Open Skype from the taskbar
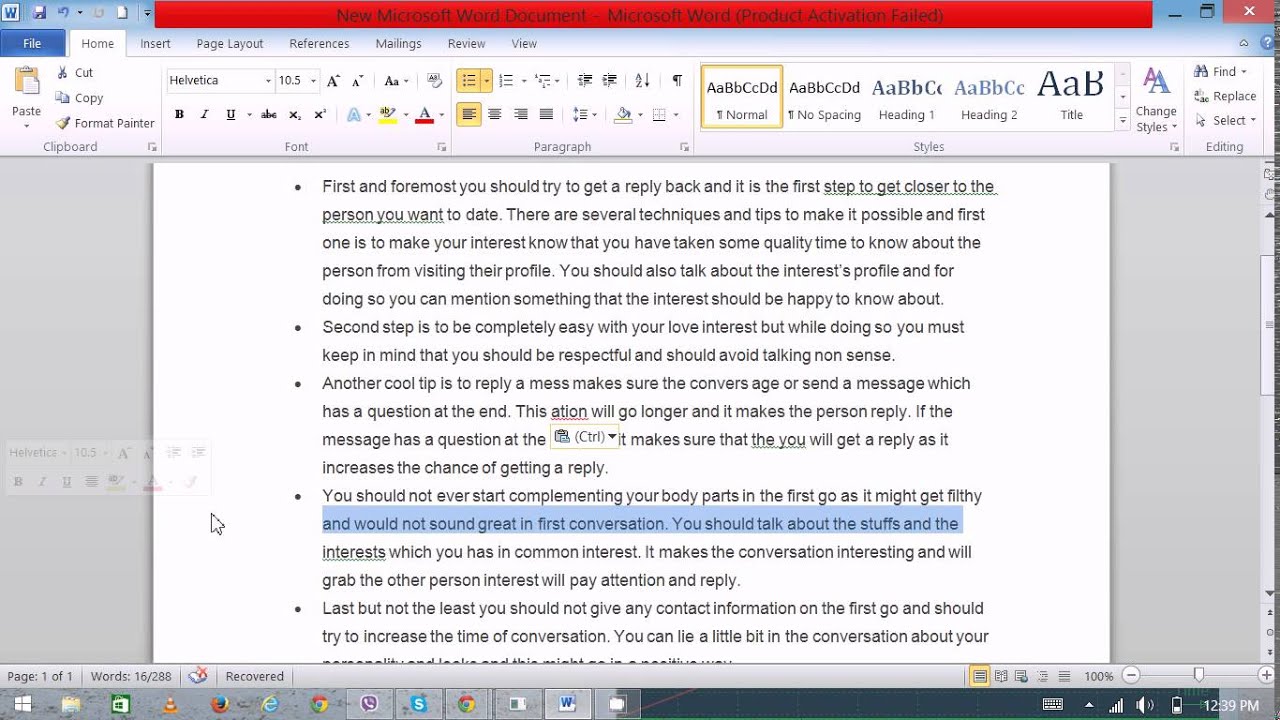 (x=418, y=704)
